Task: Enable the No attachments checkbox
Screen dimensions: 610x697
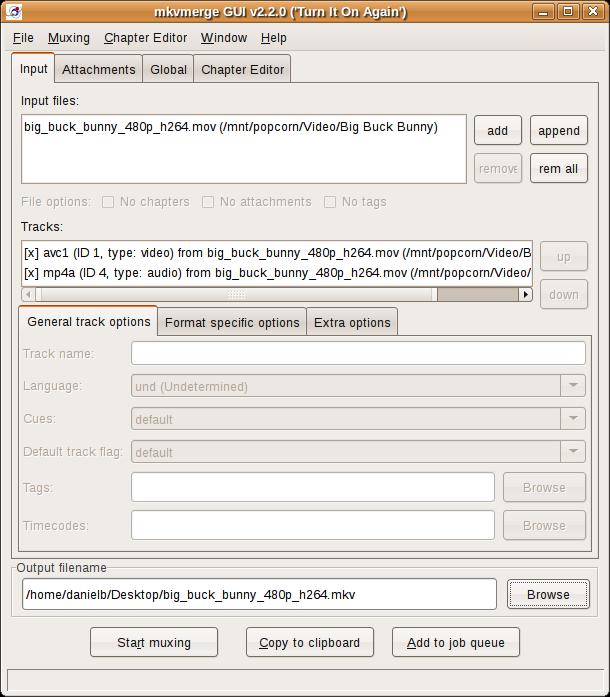Action: coord(208,202)
